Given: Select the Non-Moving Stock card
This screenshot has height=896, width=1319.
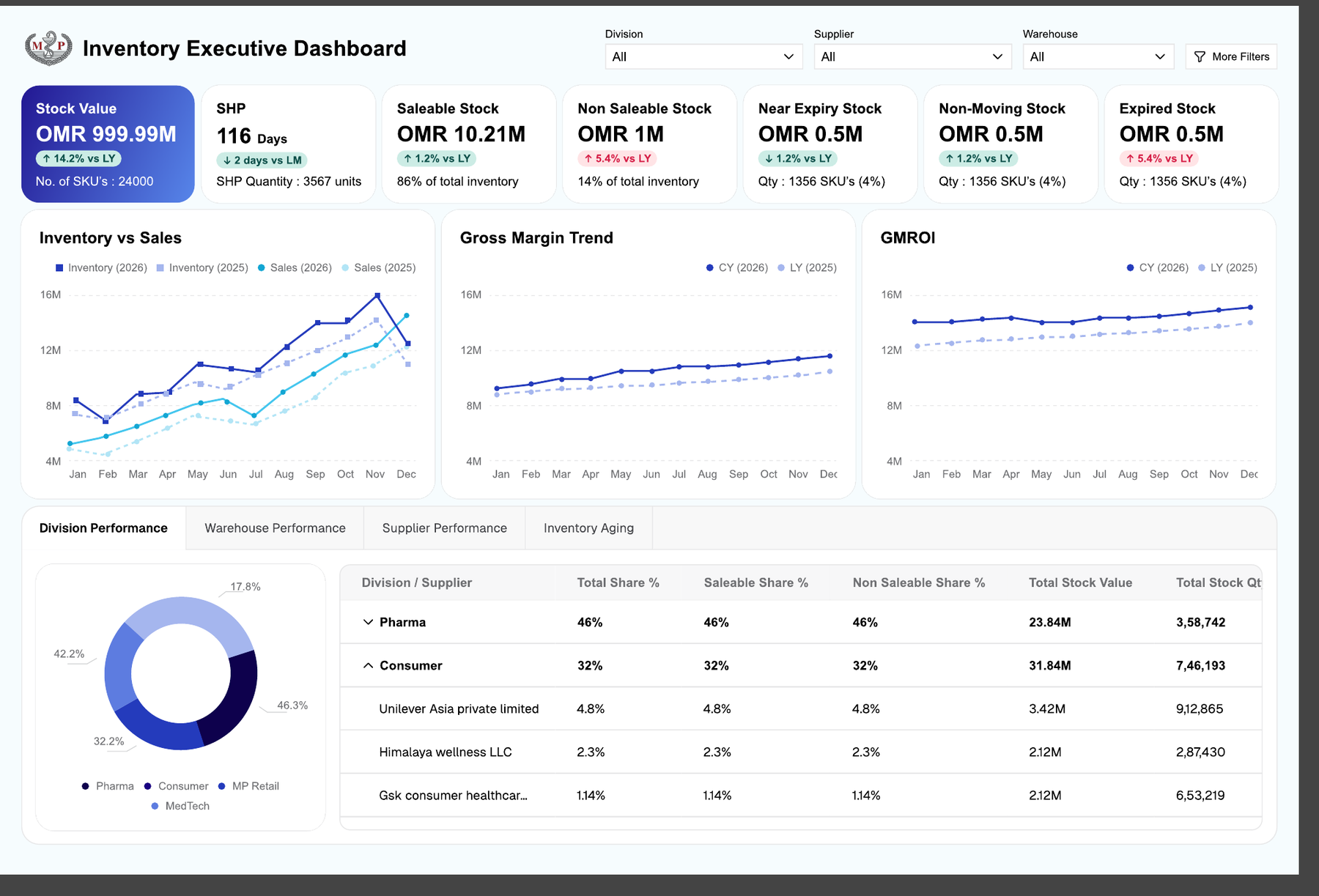Looking at the screenshot, I should click(1011, 144).
